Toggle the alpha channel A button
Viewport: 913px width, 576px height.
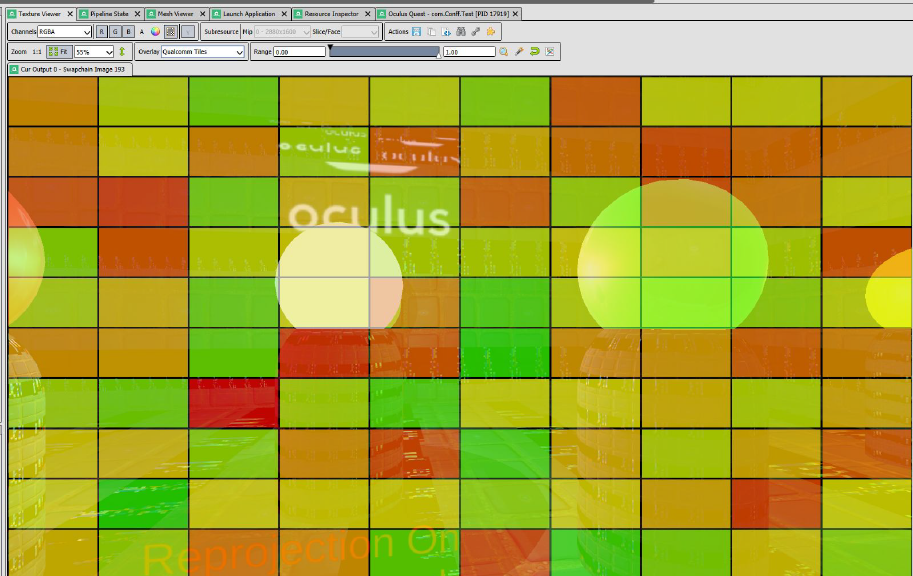(x=141, y=31)
